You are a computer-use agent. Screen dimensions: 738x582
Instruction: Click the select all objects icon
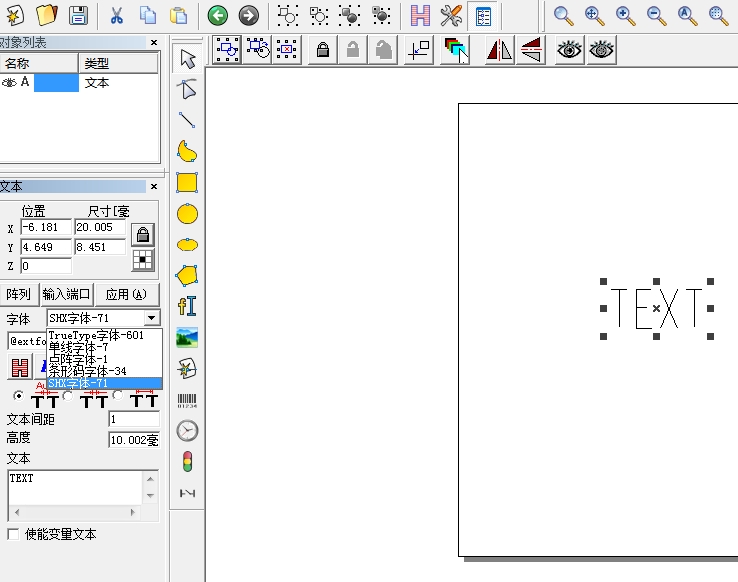[x=227, y=49]
